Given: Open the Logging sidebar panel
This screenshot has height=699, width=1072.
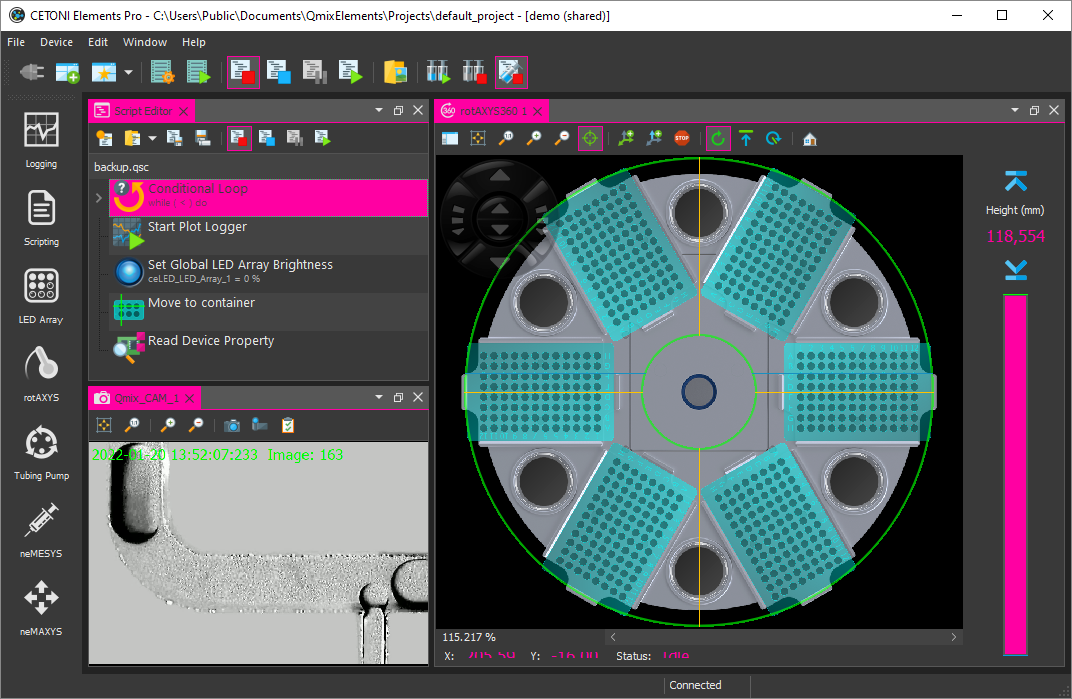Looking at the screenshot, I should click(41, 139).
